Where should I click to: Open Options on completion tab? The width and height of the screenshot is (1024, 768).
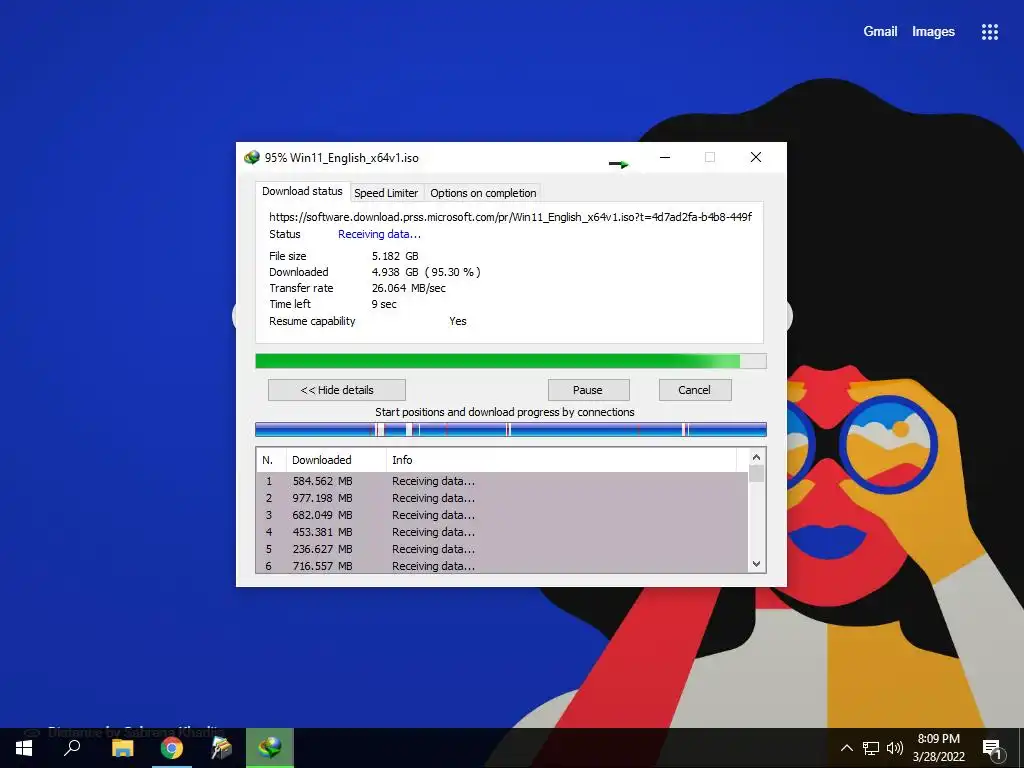[483, 193]
